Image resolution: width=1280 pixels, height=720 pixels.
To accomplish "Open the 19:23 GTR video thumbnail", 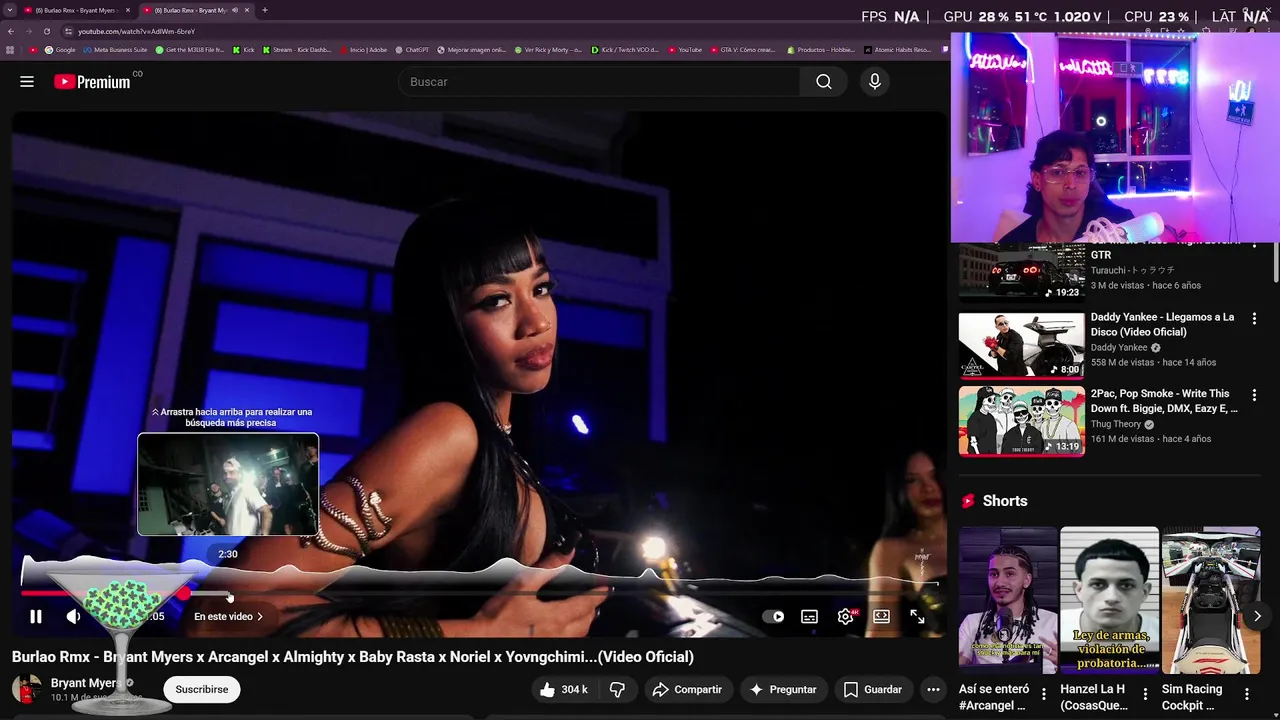I will pyautogui.click(x=1022, y=272).
